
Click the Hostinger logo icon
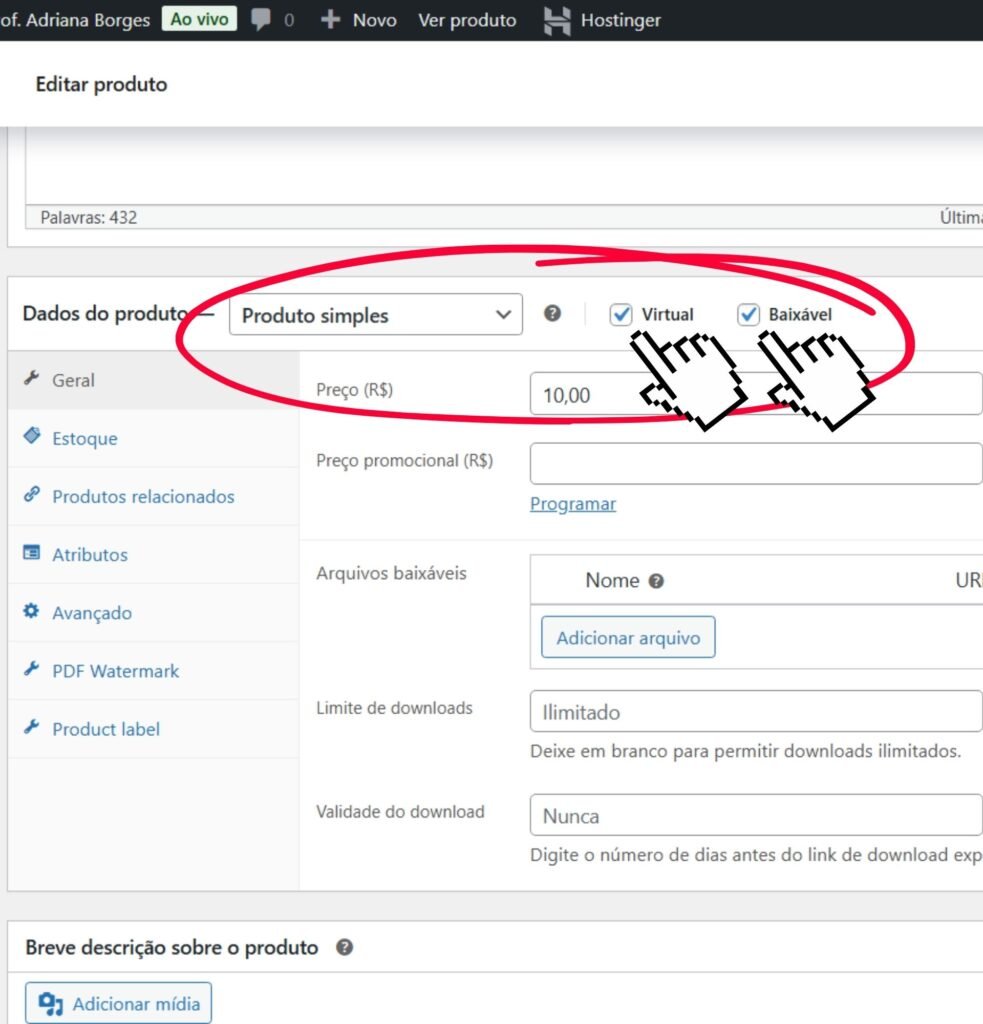click(557, 20)
